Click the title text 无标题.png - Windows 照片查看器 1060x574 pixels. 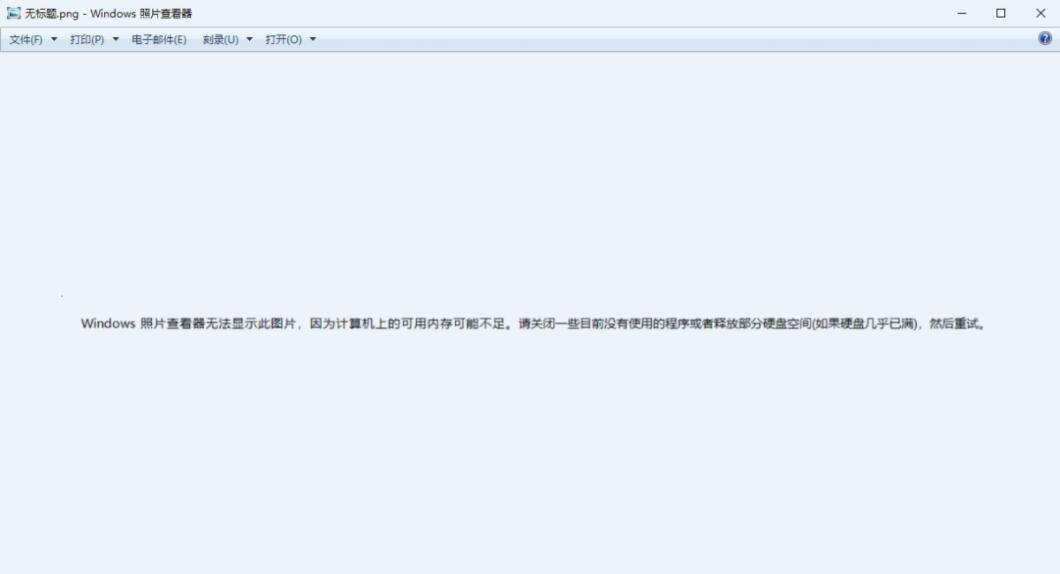point(108,14)
